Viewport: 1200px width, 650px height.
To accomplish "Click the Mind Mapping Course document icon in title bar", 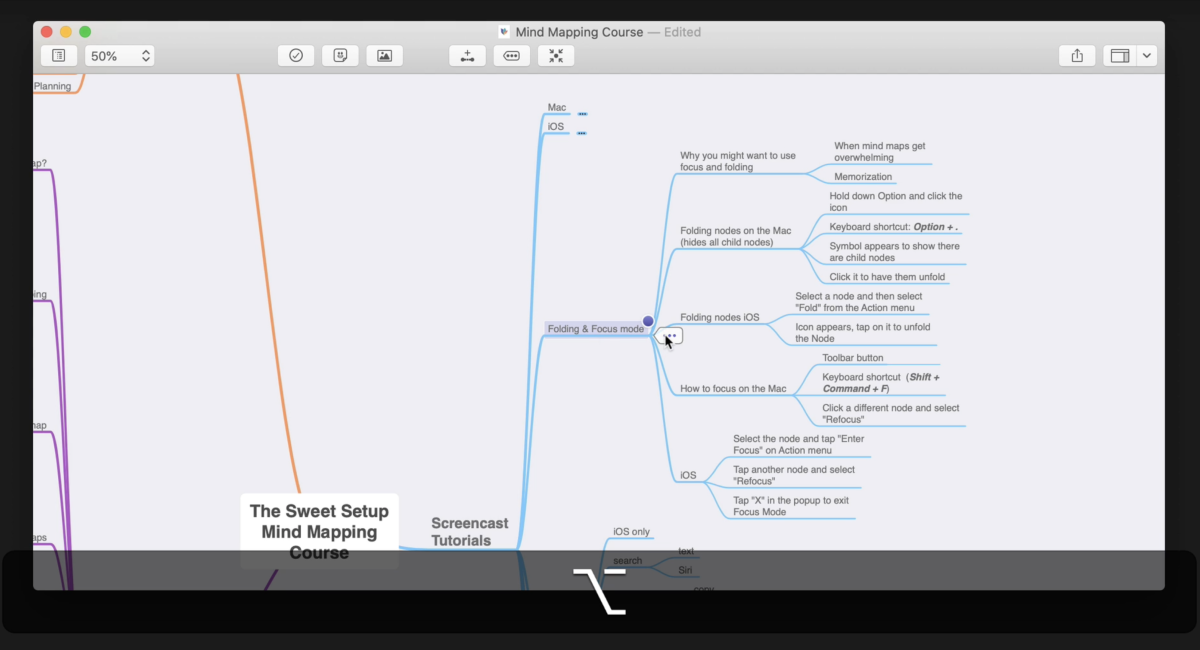I will (x=505, y=32).
